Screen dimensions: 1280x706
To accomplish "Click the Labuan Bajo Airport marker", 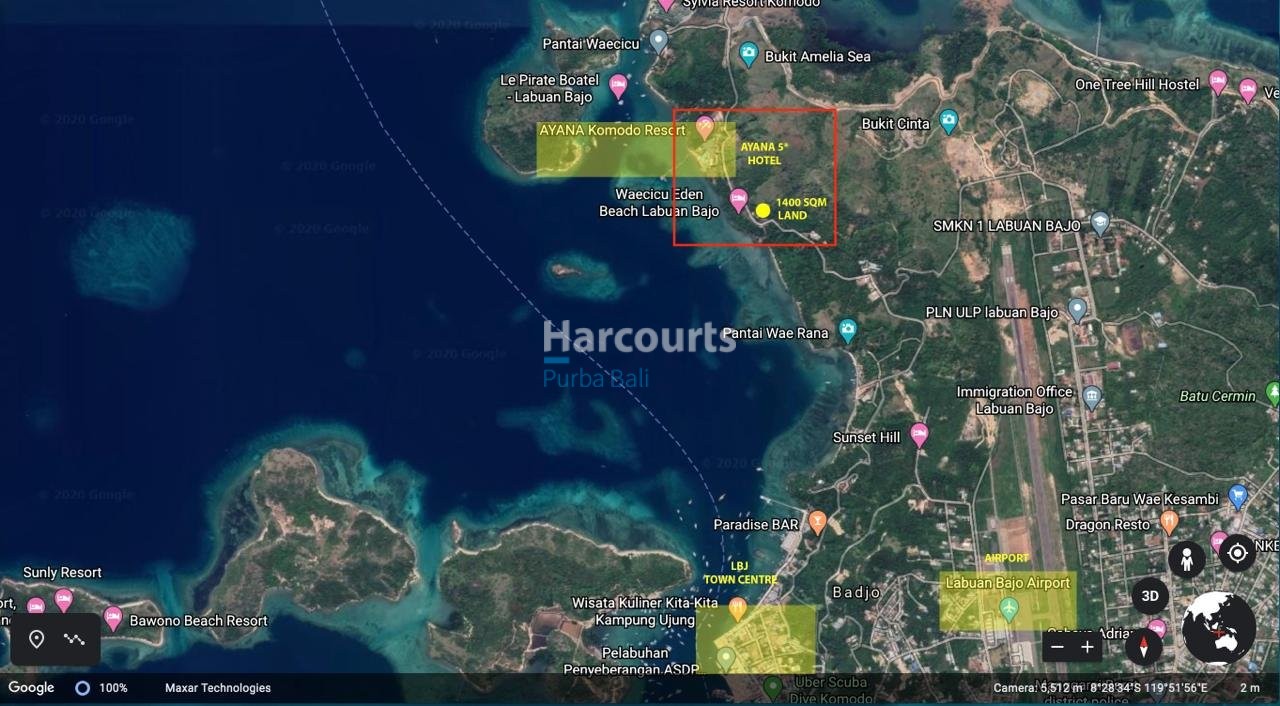I will (1009, 607).
